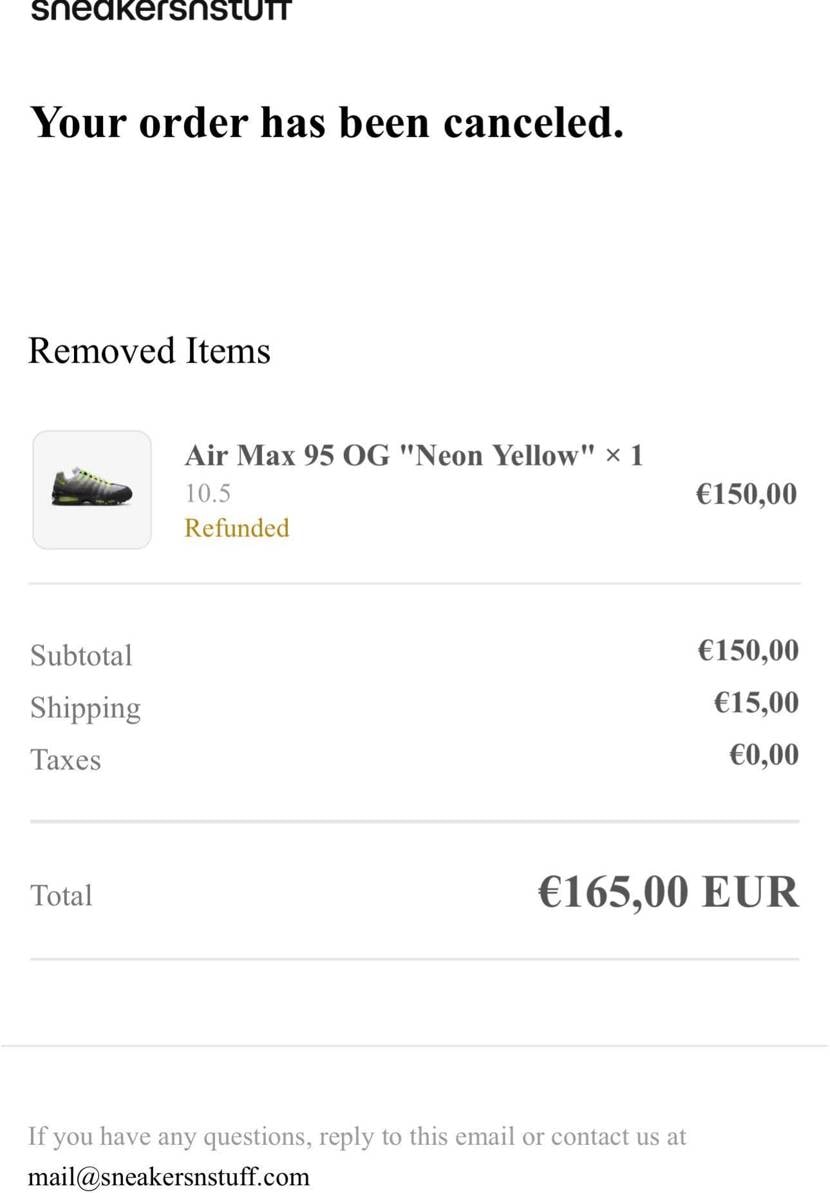Click the "Total" label

coord(61,895)
